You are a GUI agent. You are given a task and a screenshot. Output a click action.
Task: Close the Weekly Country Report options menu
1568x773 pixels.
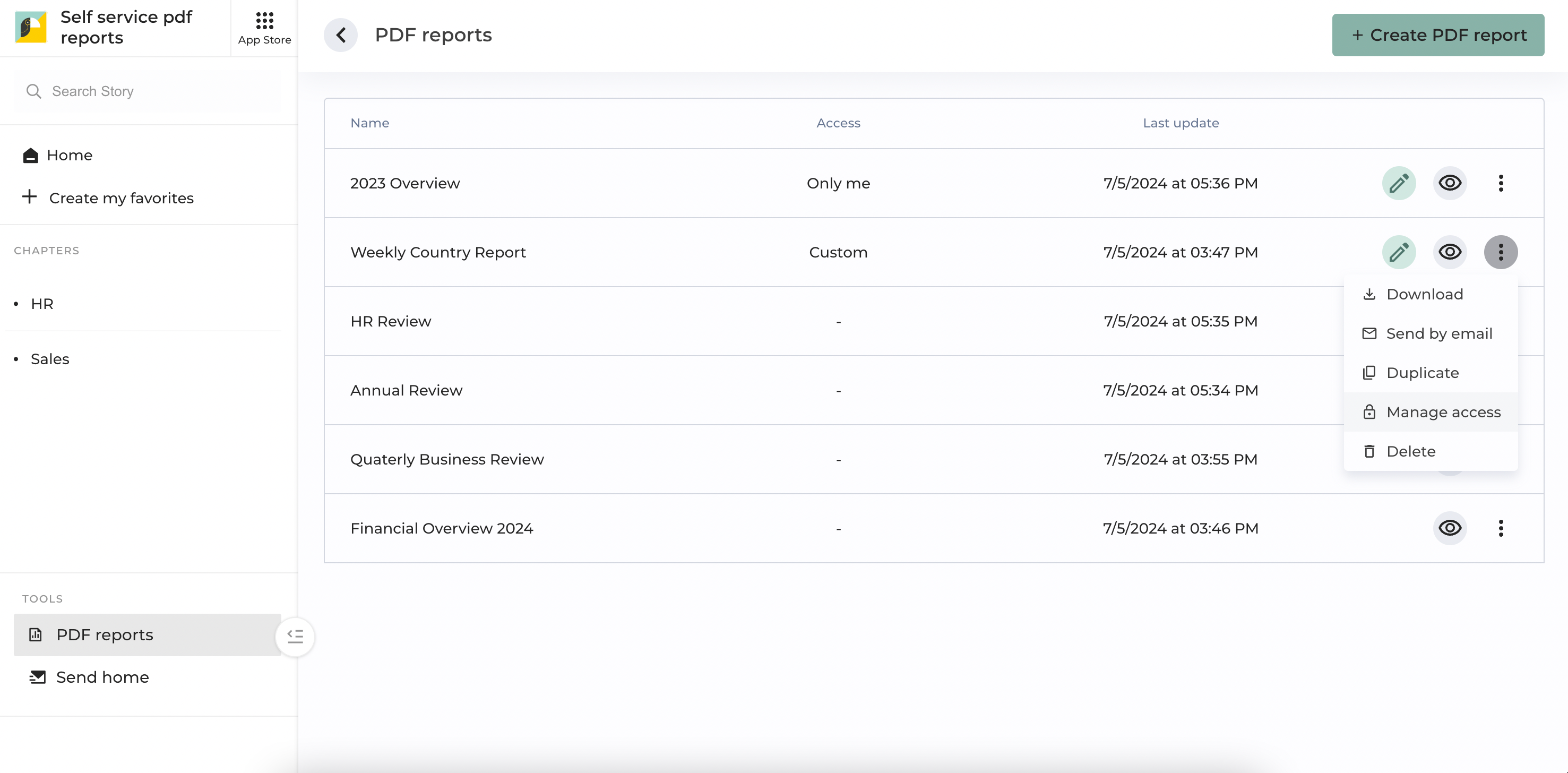1501,252
